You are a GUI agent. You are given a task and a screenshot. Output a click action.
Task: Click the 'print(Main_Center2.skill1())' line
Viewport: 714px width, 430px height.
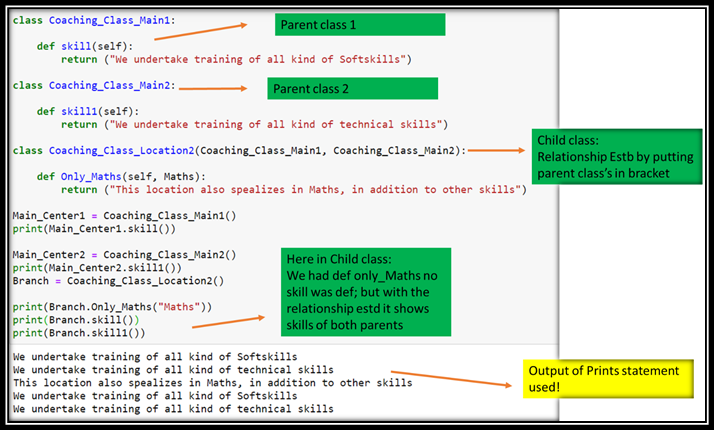[97, 268]
